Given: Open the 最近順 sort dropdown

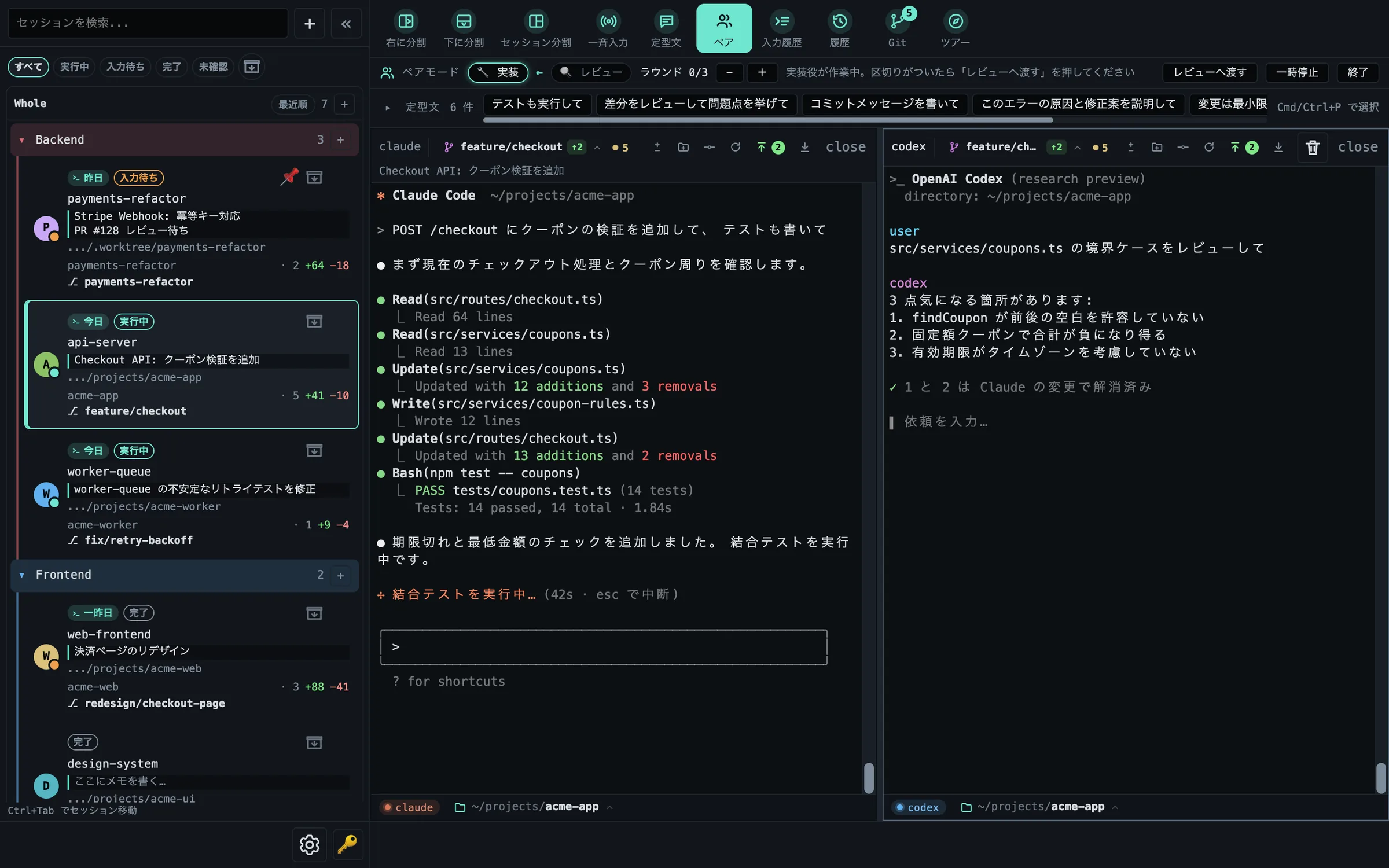Looking at the screenshot, I should (x=293, y=104).
